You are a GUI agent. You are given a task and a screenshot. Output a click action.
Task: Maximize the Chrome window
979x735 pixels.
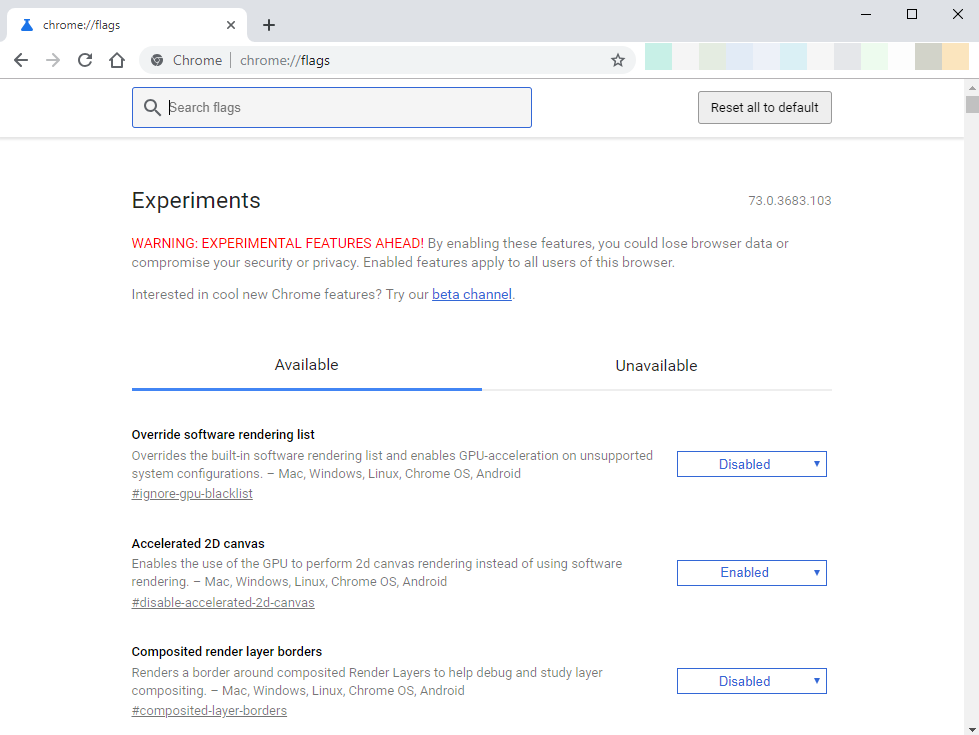(912, 14)
